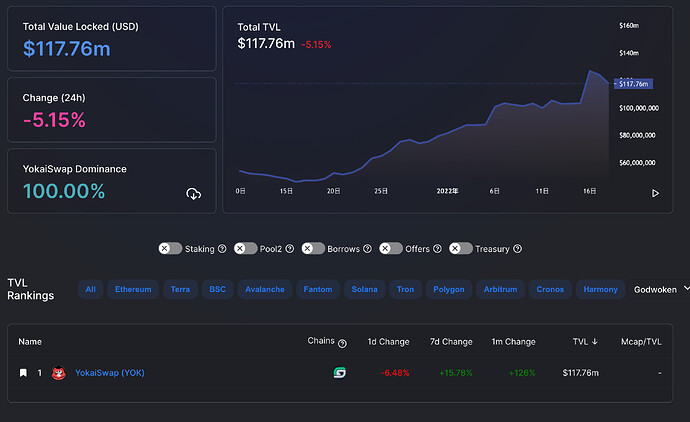
Task: Click the help icon next to Treasury
Action: pos(518,249)
